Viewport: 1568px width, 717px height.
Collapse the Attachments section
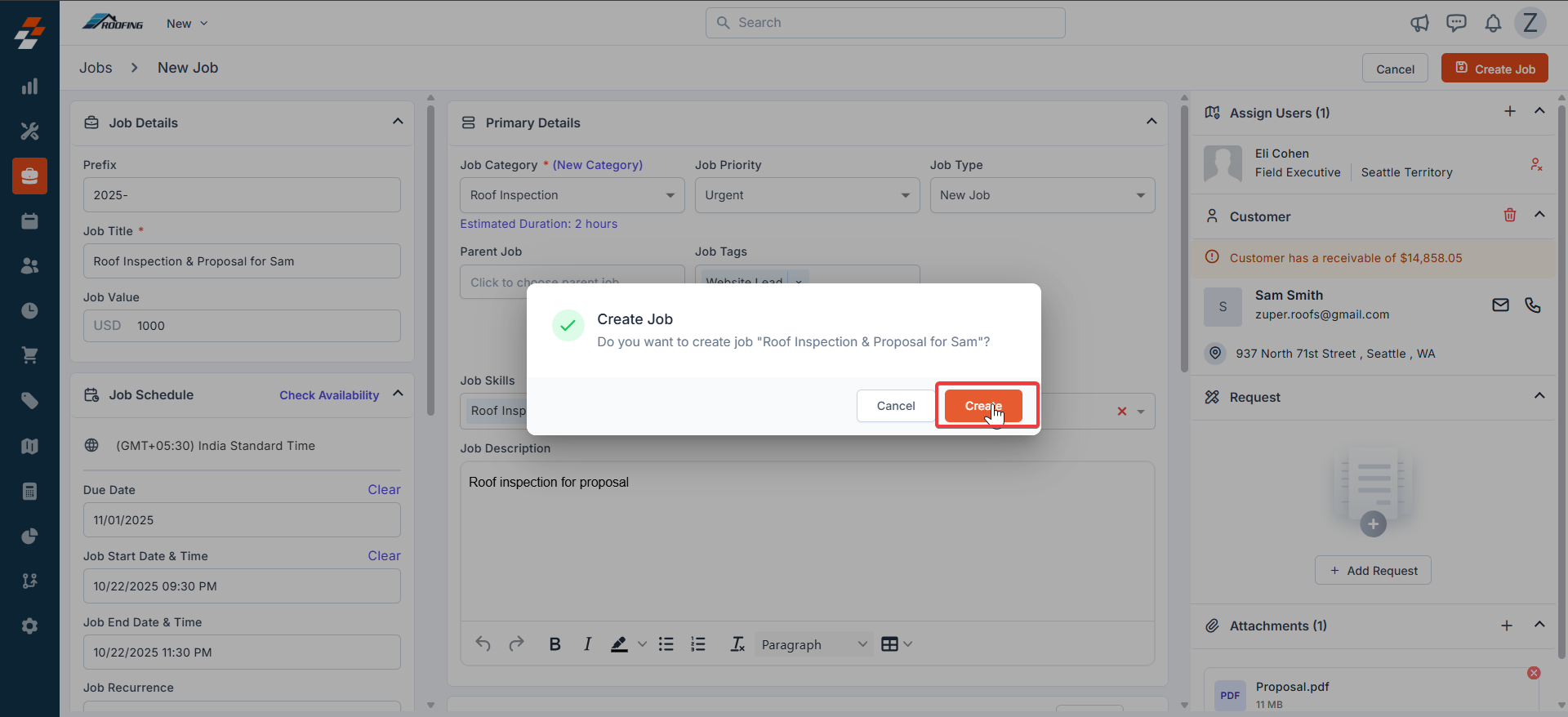click(x=1539, y=625)
